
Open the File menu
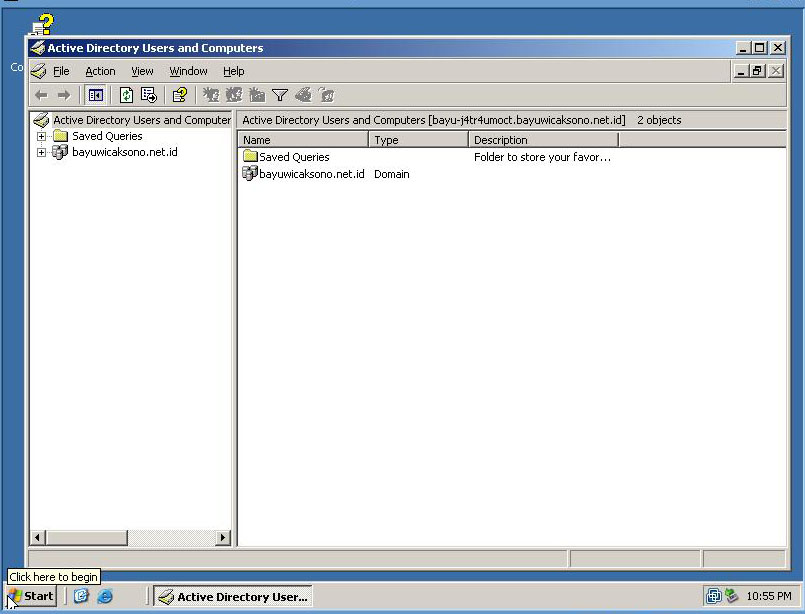[x=61, y=71]
